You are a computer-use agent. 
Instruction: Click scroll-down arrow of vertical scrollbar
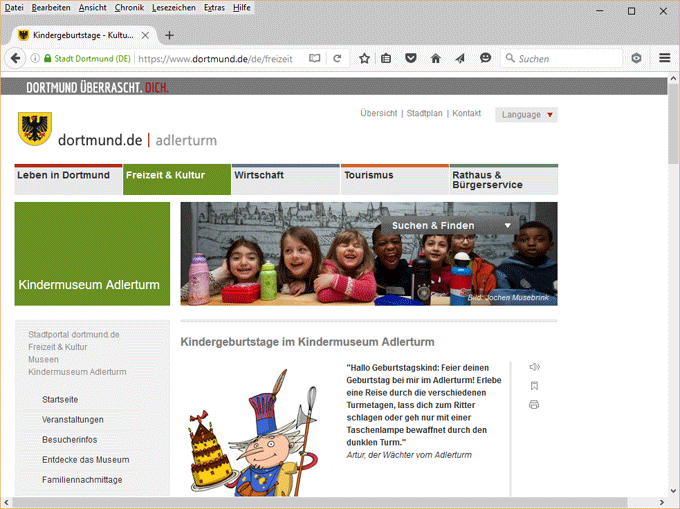click(673, 491)
